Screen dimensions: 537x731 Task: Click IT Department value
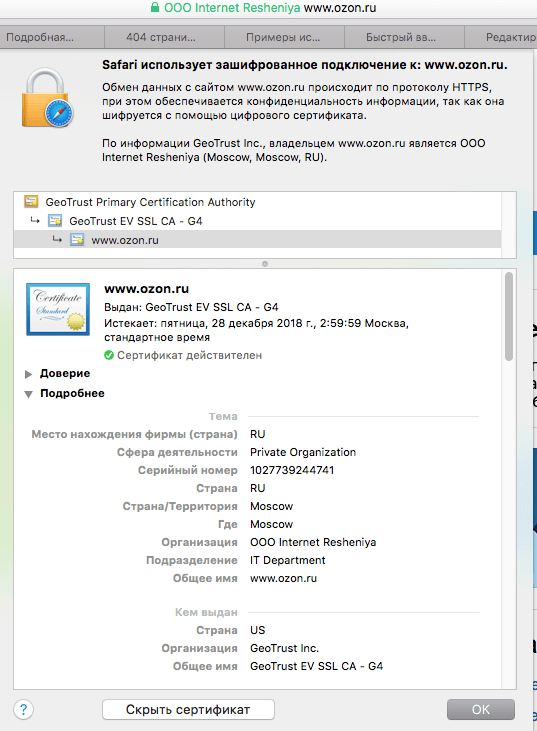(288, 560)
